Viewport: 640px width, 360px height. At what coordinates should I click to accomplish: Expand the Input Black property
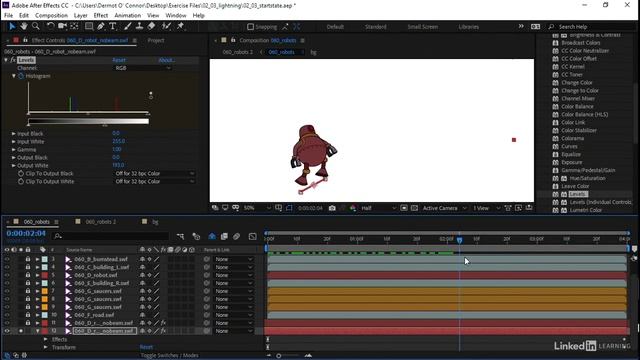(13, 133)
